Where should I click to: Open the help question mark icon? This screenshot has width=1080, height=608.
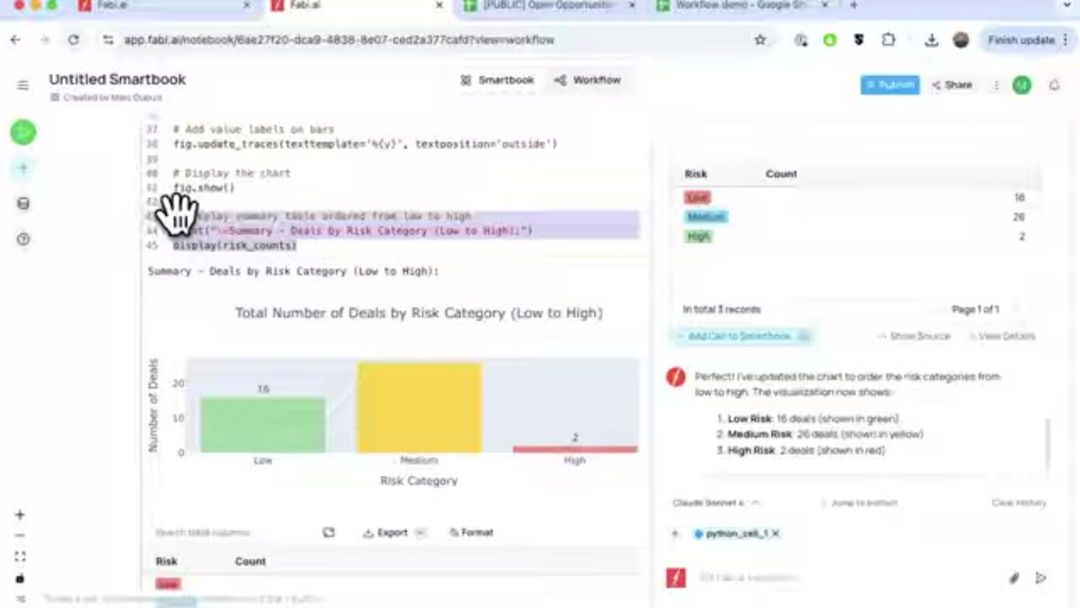(x=23, y=239)
